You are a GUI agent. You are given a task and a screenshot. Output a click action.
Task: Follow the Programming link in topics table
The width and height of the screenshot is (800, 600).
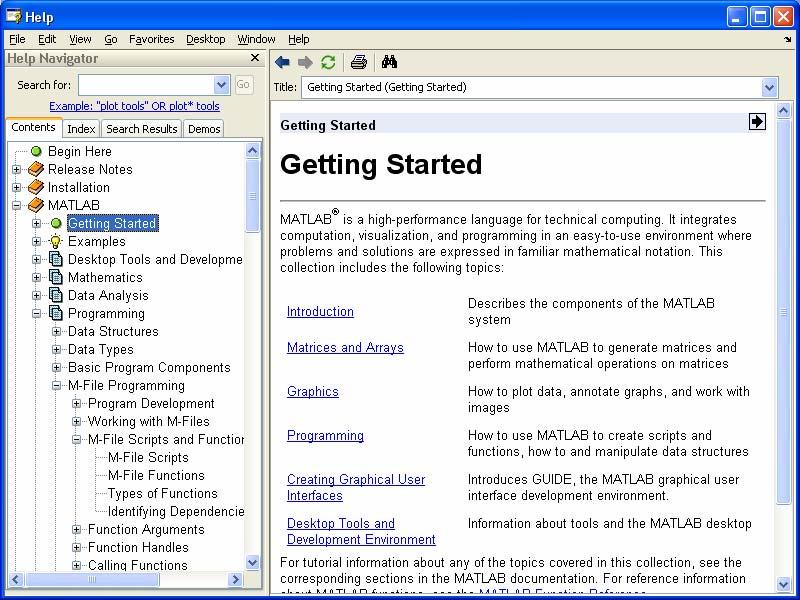click(x=325, y=435)
